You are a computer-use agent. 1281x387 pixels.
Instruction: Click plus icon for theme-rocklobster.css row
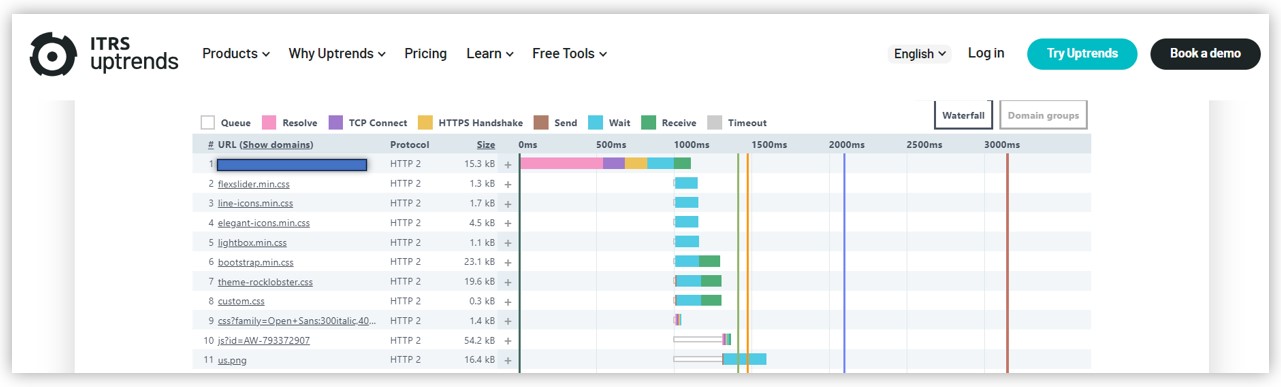pos(508,282)
